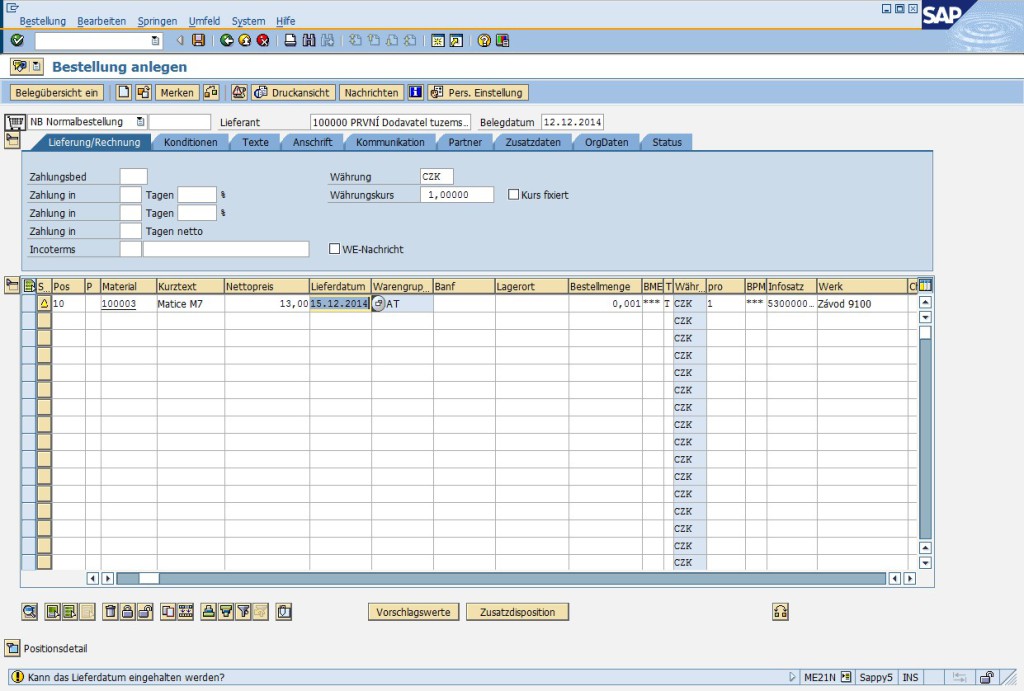Viewport: 1024px width, 691px height.
Task: Open the NB Normalbestellung order type dropdown
Action: pyautogui.click(x=140, y=122)
